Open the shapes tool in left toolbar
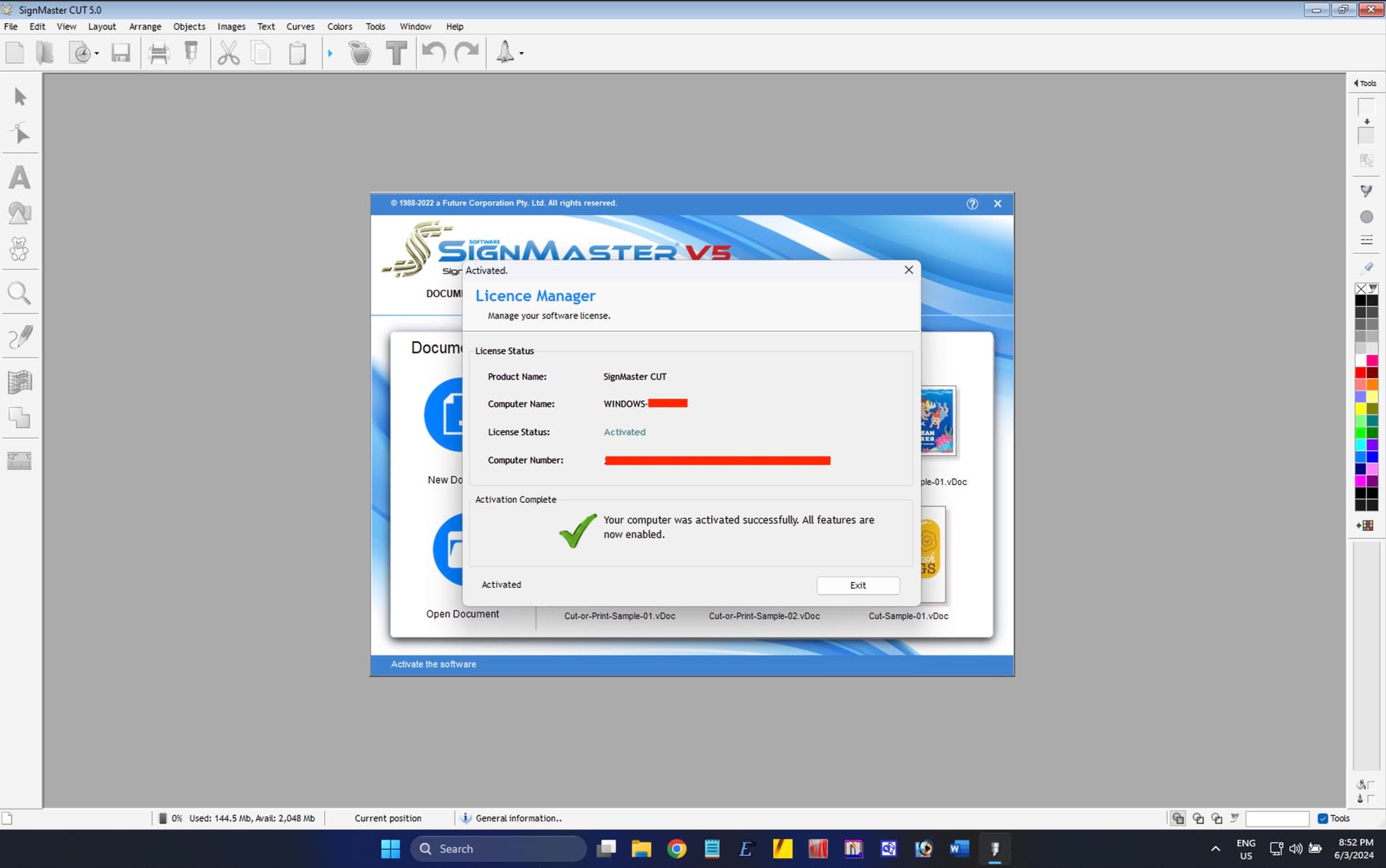The width and height of the screenshot is (1386, 868). [19, 214]
